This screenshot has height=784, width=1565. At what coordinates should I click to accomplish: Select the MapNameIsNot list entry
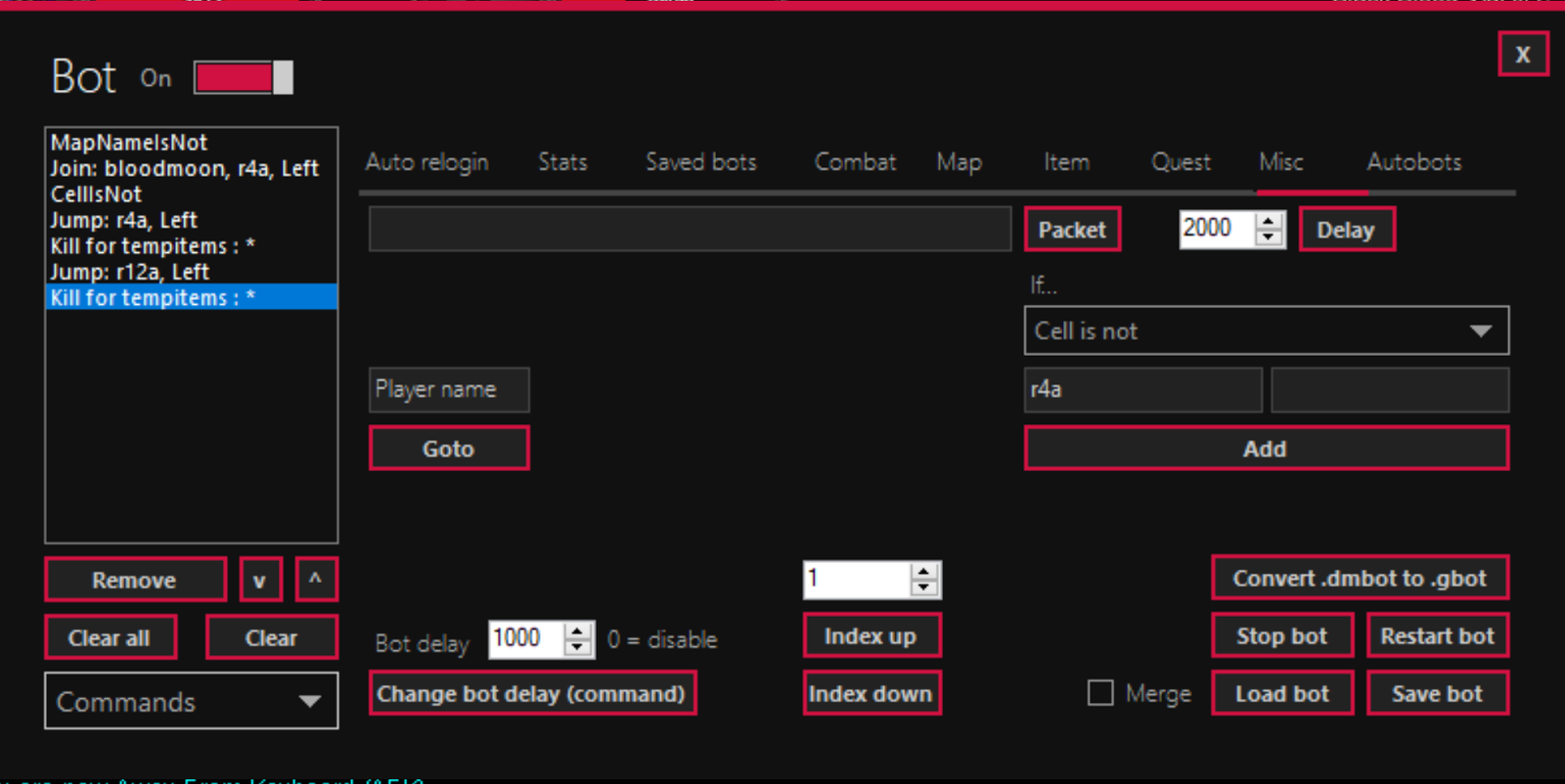tap(192, 143)
